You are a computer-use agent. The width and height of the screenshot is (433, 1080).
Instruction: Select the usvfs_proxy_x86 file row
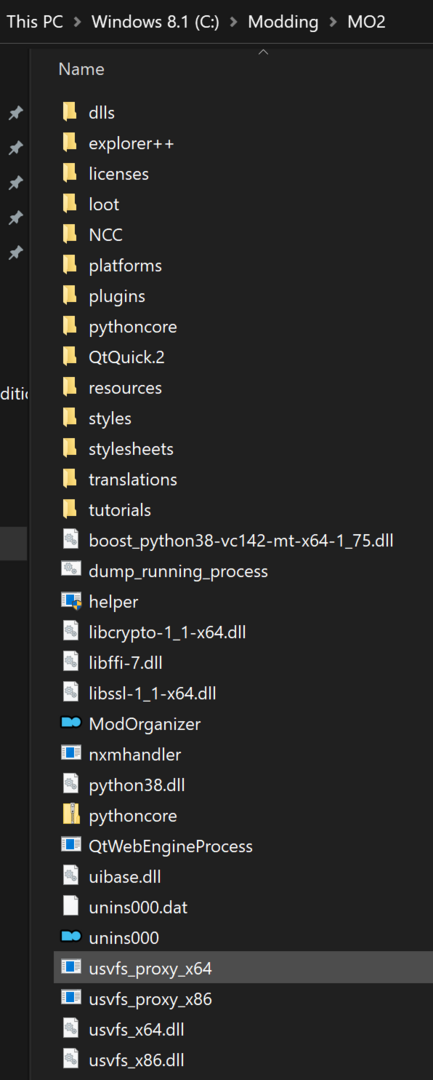(x=243, y=999)
